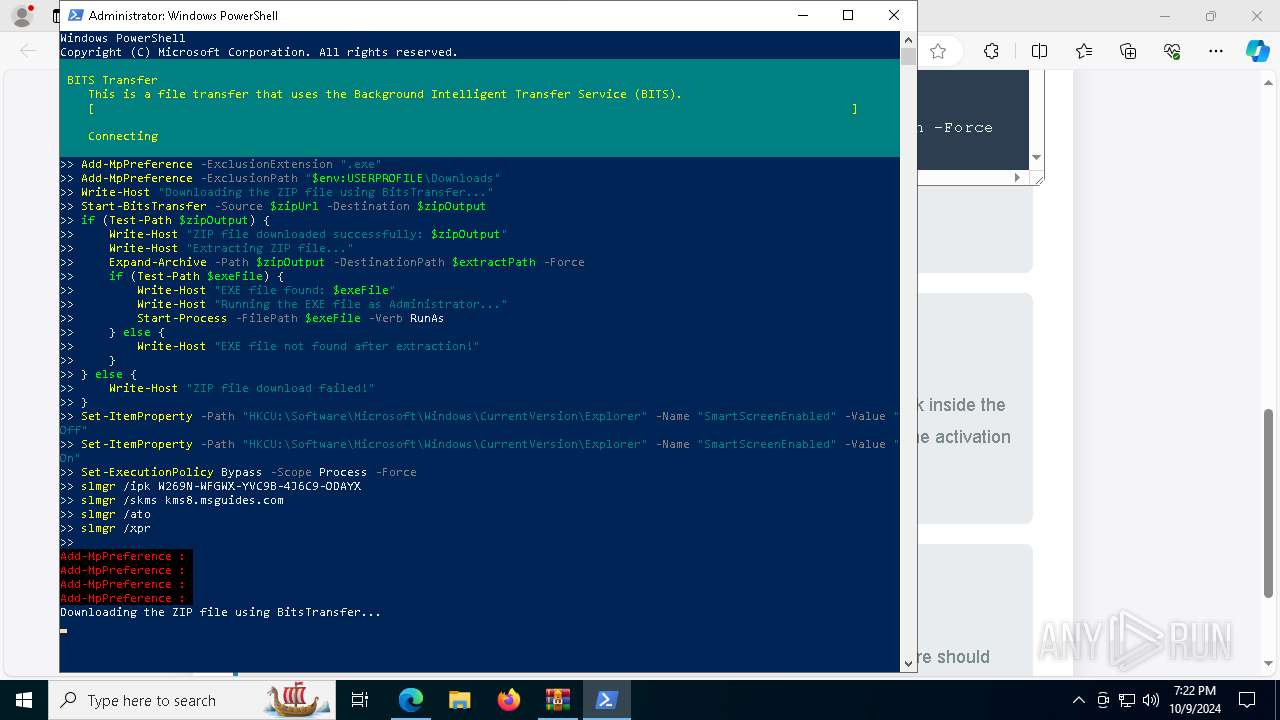Open Microsoft Edge from the taskbar
1280x720 pixels.
[x=411, y=700]
